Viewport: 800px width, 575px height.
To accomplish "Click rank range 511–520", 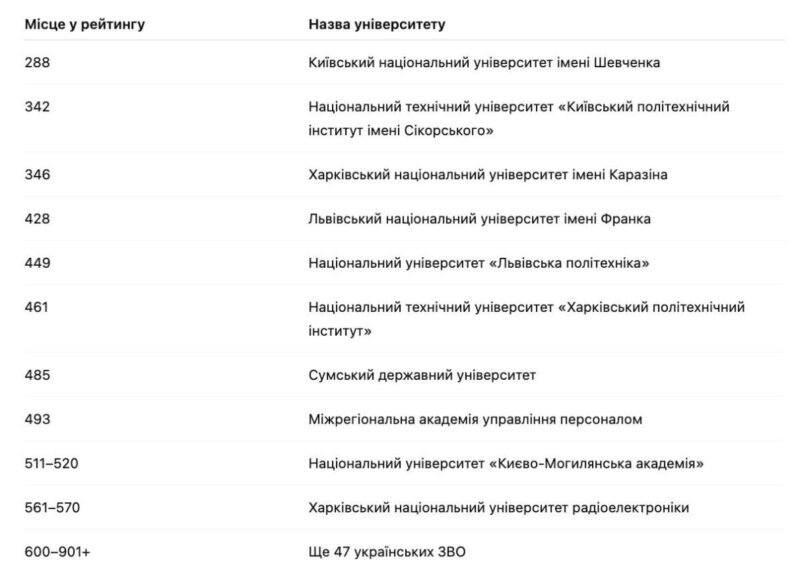I will point(52,464).
